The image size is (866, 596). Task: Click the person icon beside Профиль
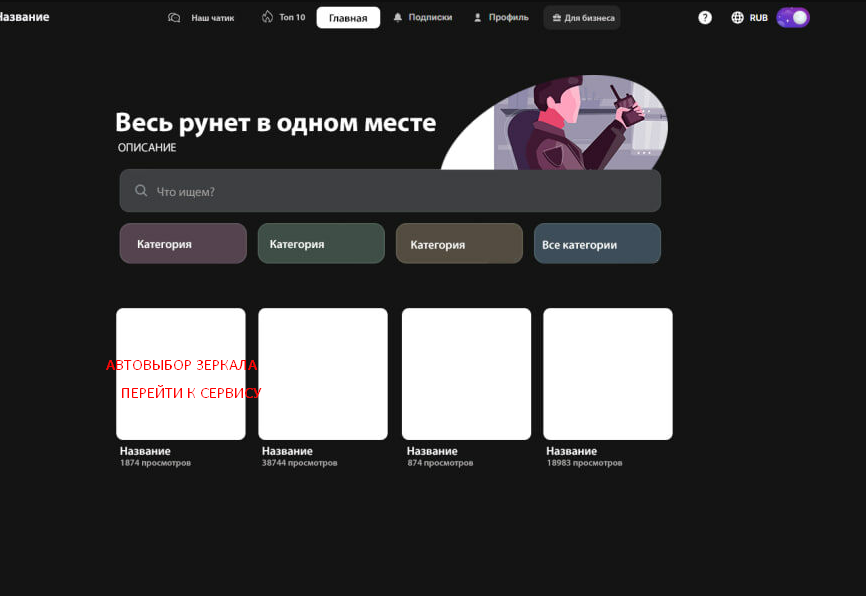click(477, 17)
